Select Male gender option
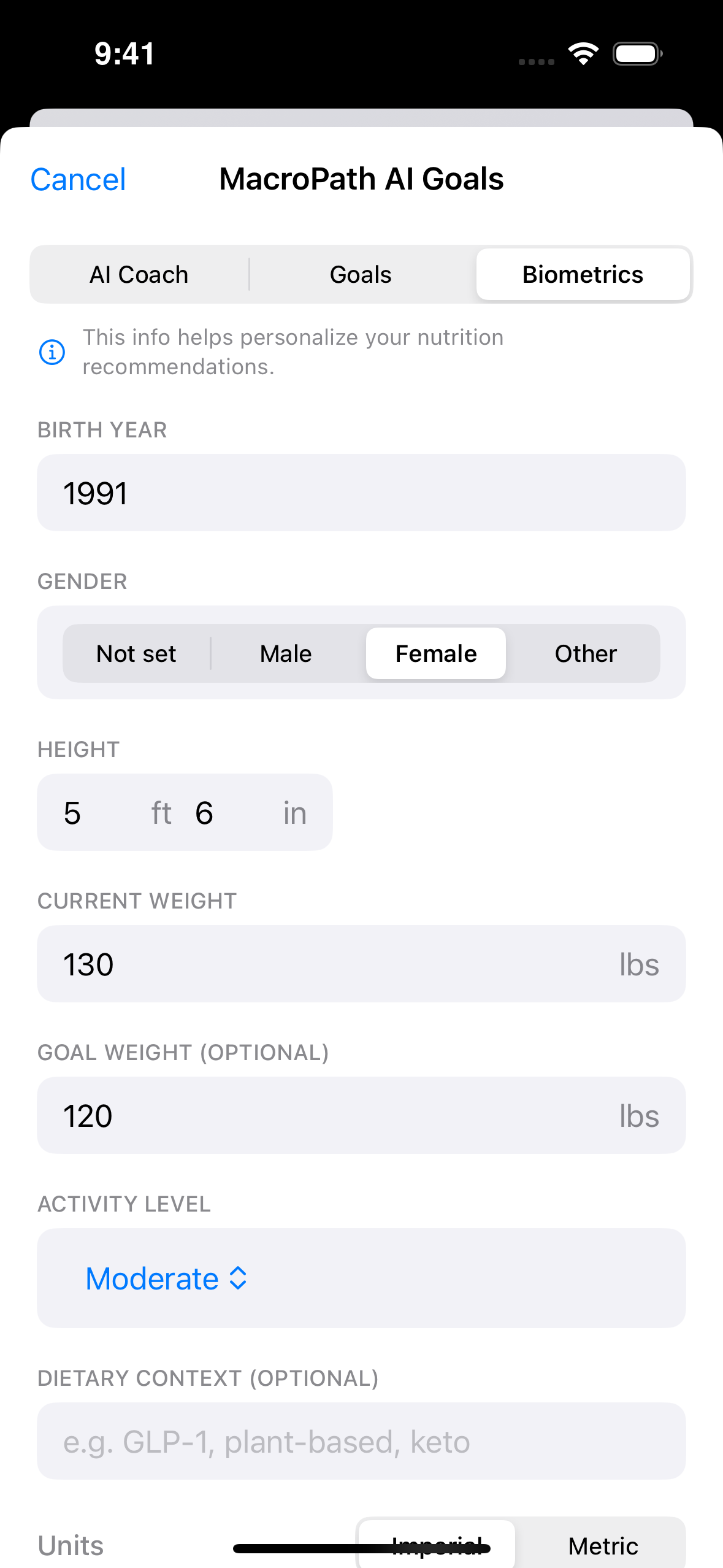Screen dimensions: 723x1568 click(286, 653)
